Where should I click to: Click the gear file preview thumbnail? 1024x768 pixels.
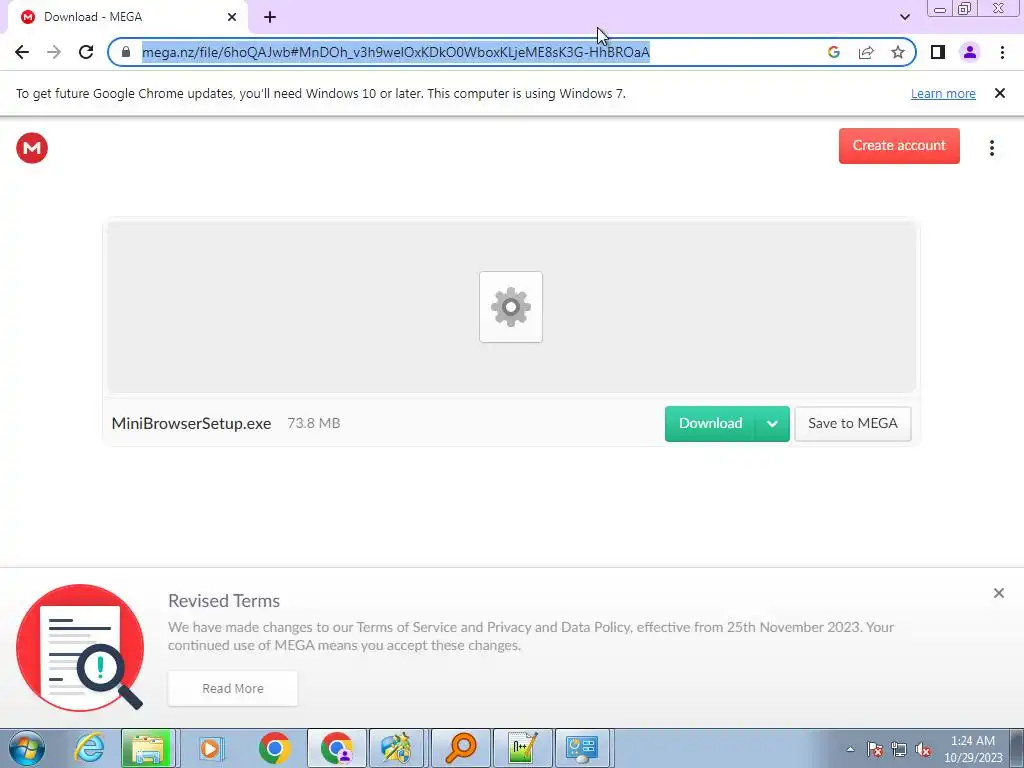pos(511,307)
